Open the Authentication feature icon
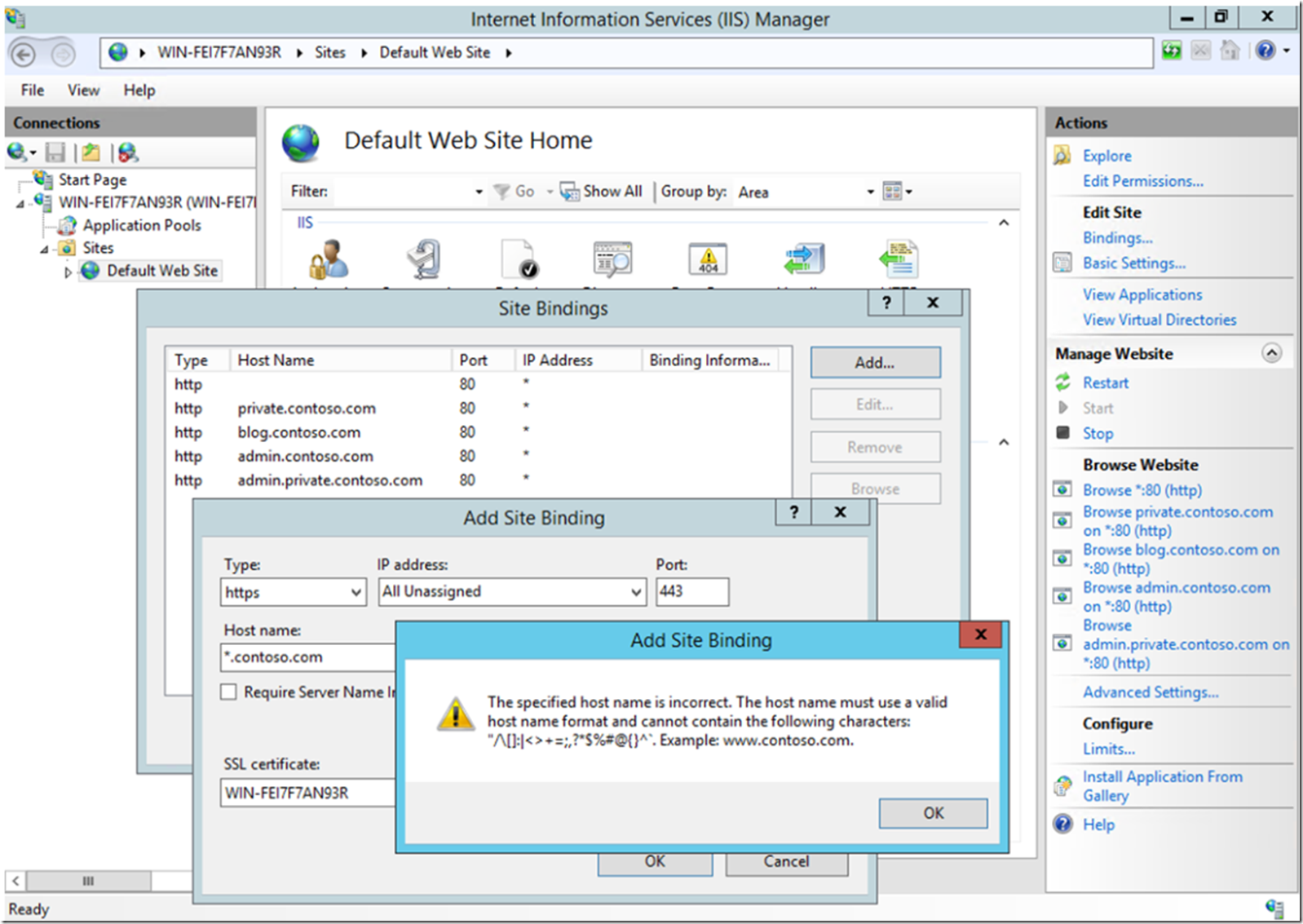The image size is (1303, 924). coord(328,259)
